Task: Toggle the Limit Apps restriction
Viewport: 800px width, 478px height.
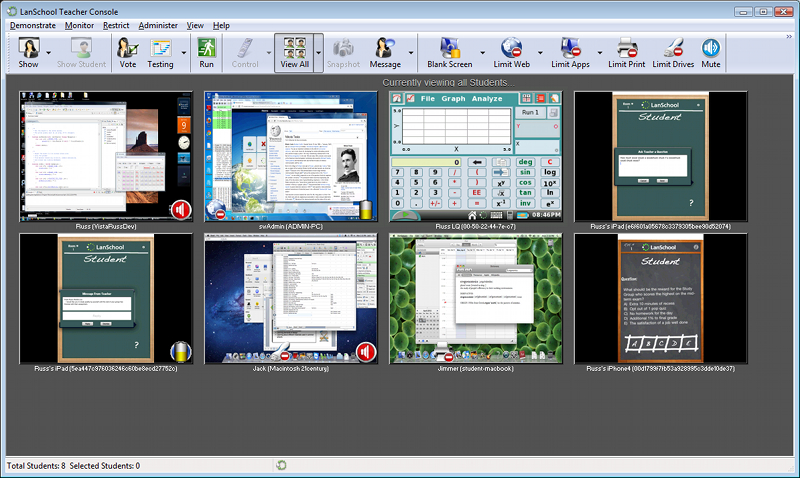Action: [x=570, y=53]
